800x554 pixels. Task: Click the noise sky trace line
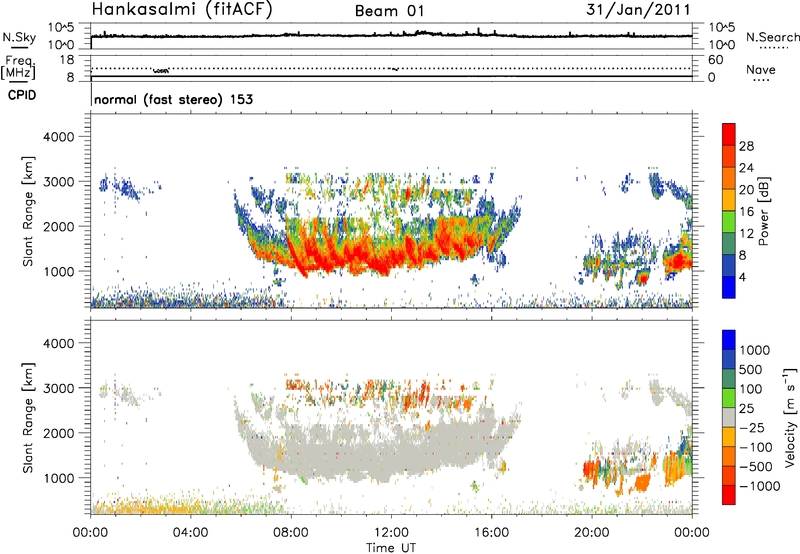click(x=391, y=35)
